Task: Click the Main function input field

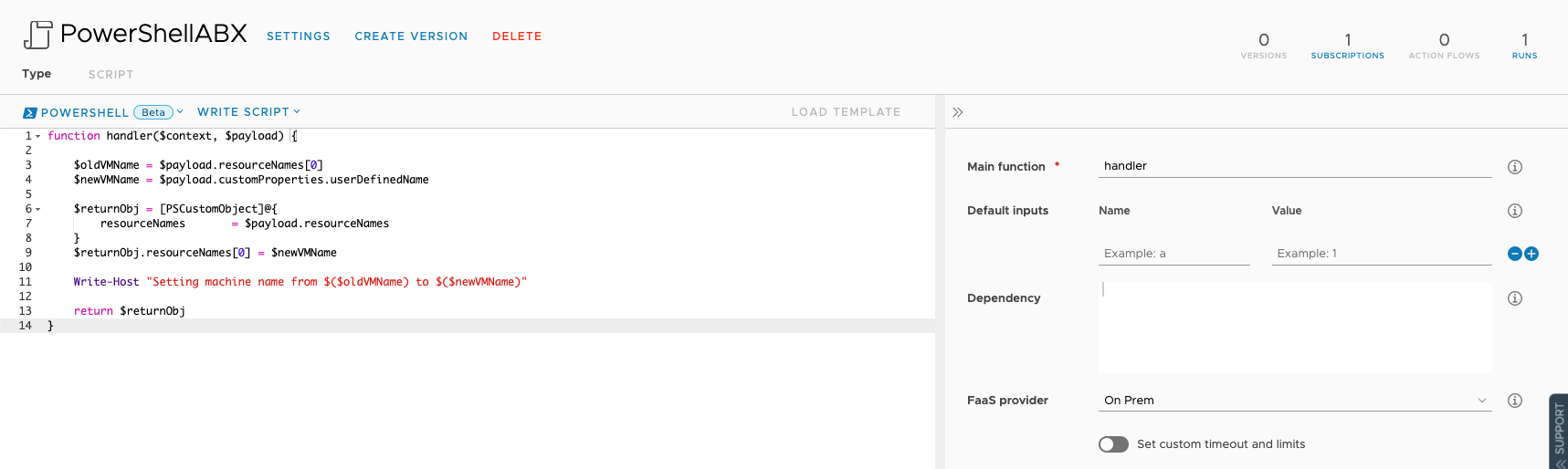Action: pos(1294,166)
